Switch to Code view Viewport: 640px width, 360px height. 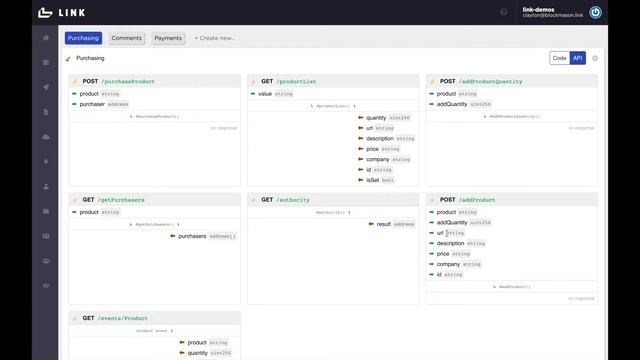click(x=559, y=58)
